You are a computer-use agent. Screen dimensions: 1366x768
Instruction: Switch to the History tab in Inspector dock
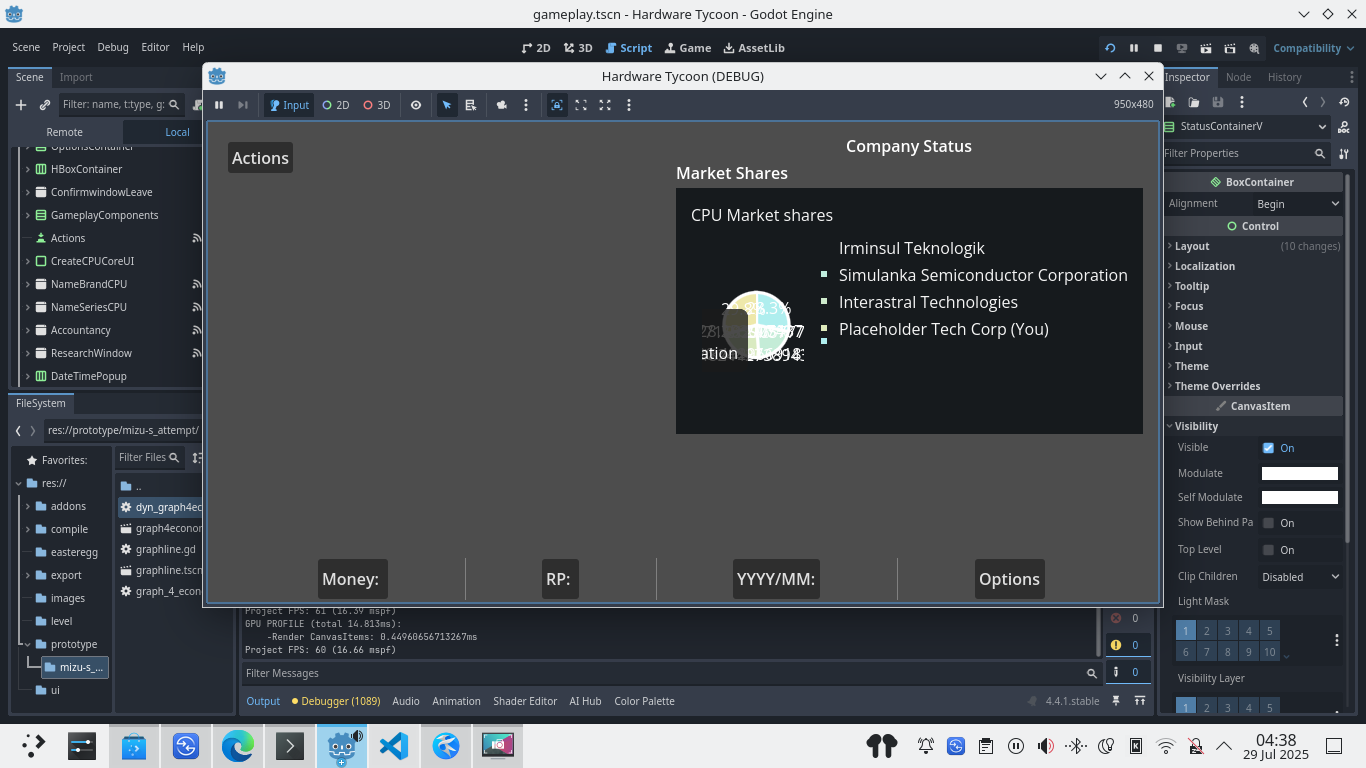1284,77
